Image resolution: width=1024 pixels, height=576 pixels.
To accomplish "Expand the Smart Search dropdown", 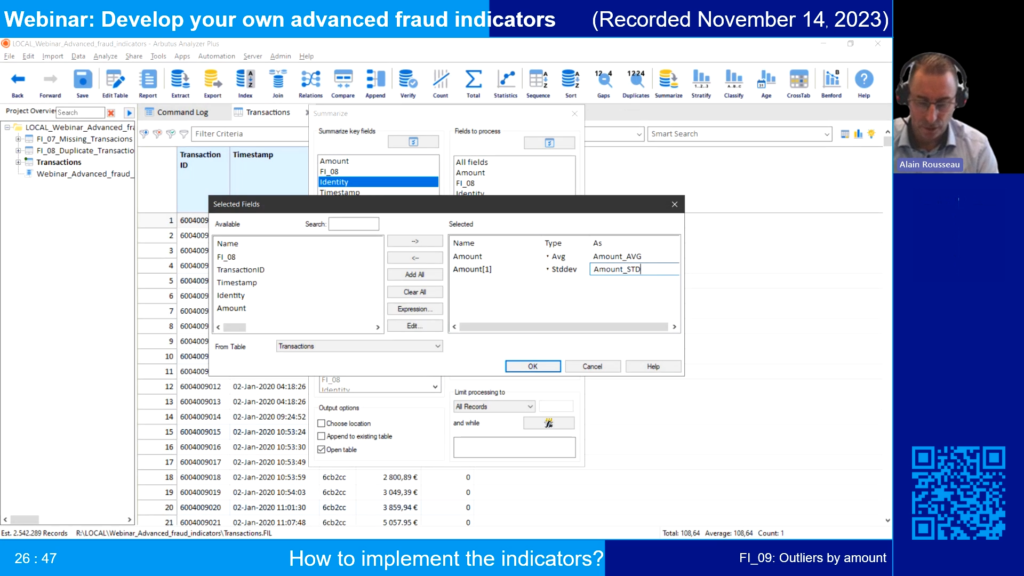I will [x=826, y=134].
